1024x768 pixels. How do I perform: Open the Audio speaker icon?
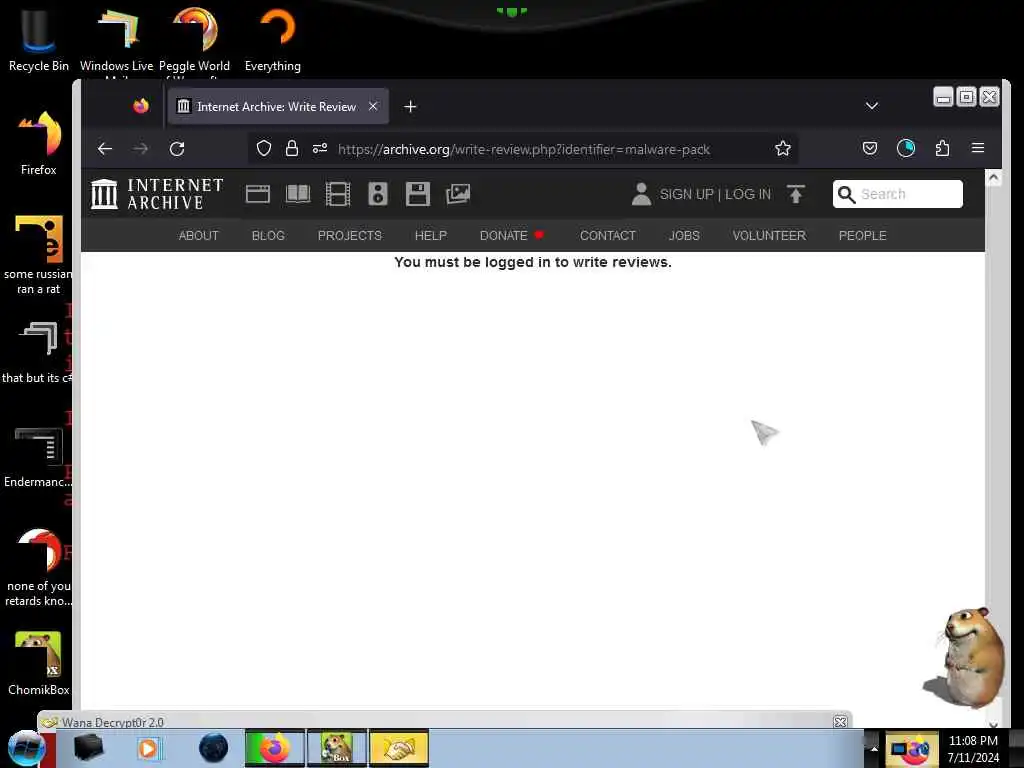(377, 194)
